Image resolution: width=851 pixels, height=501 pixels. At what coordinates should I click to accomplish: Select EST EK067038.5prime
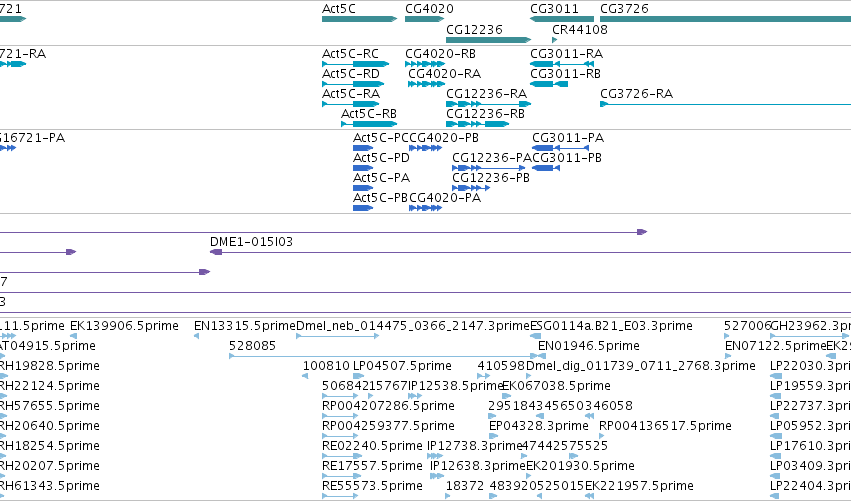[x=556, y=386]
